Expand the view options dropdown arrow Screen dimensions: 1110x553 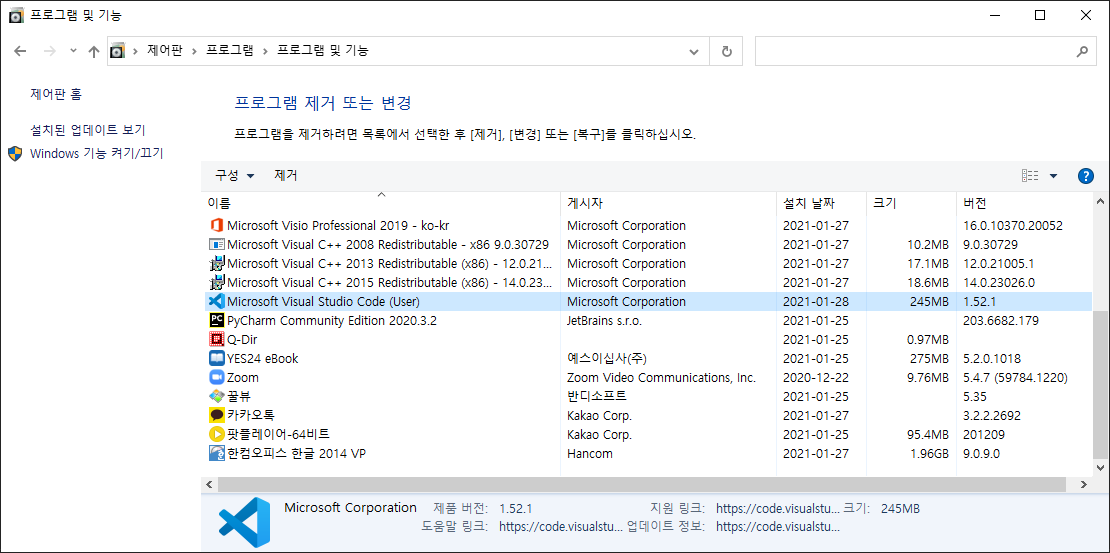pos(1053,176)
